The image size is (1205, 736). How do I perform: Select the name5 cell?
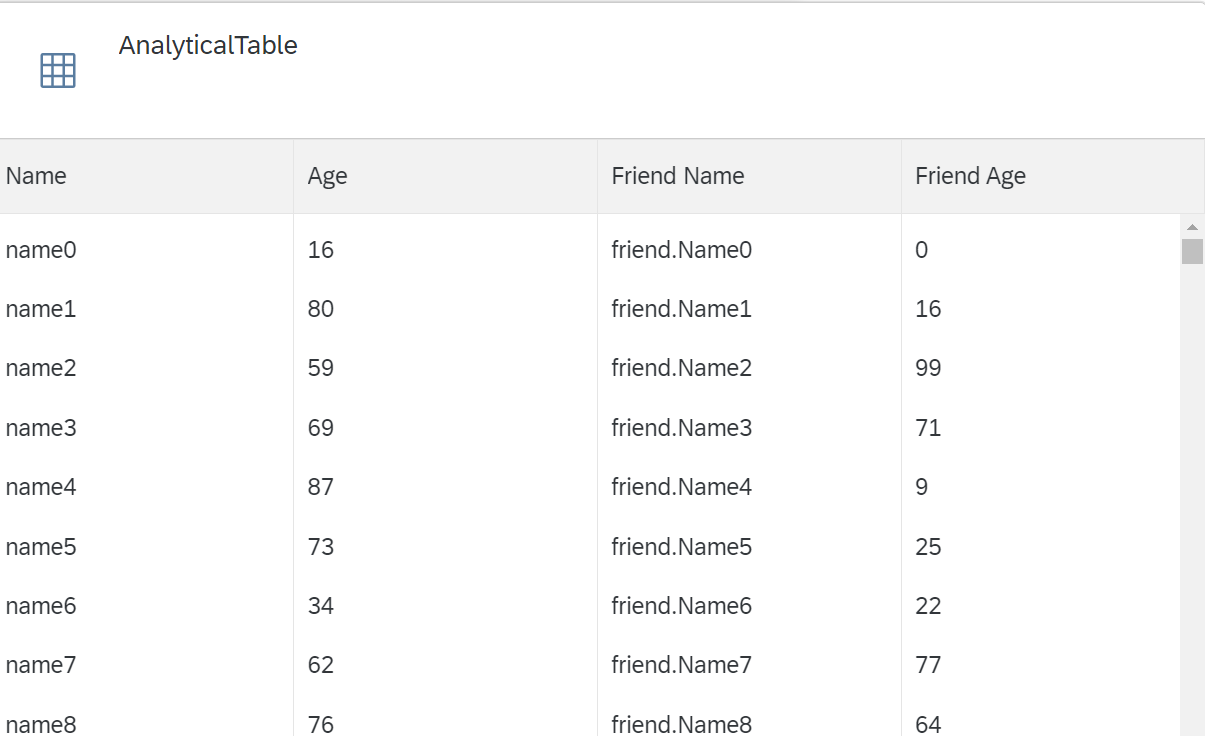click(41, 547)
